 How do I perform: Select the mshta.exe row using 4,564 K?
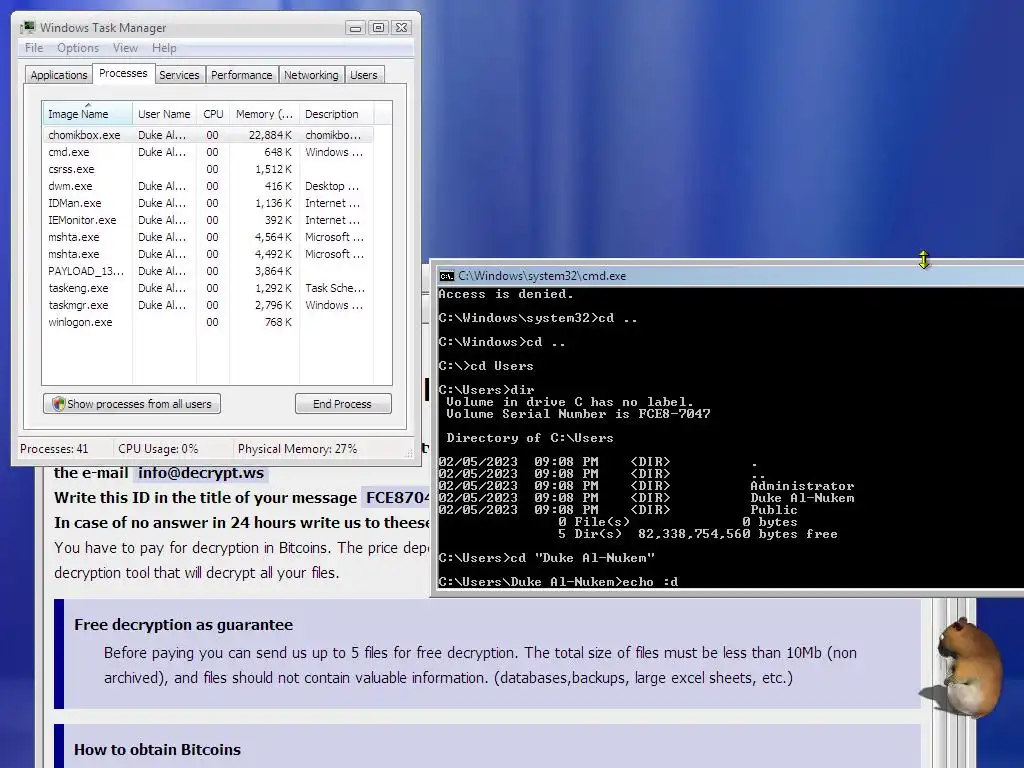[208, 237]
